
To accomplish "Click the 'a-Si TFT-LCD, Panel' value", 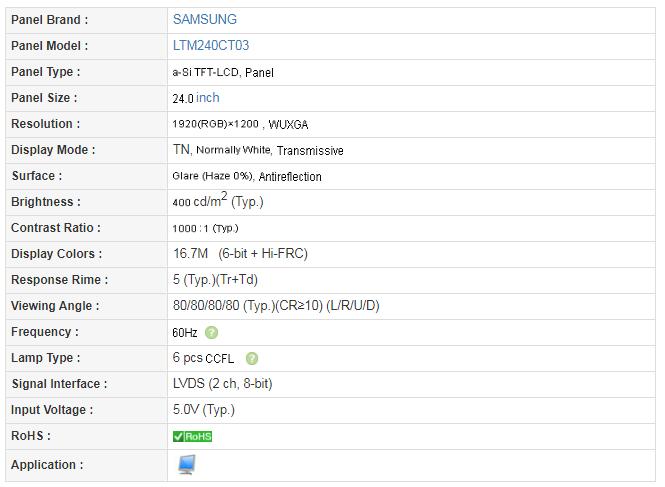I will coord(223,73).
